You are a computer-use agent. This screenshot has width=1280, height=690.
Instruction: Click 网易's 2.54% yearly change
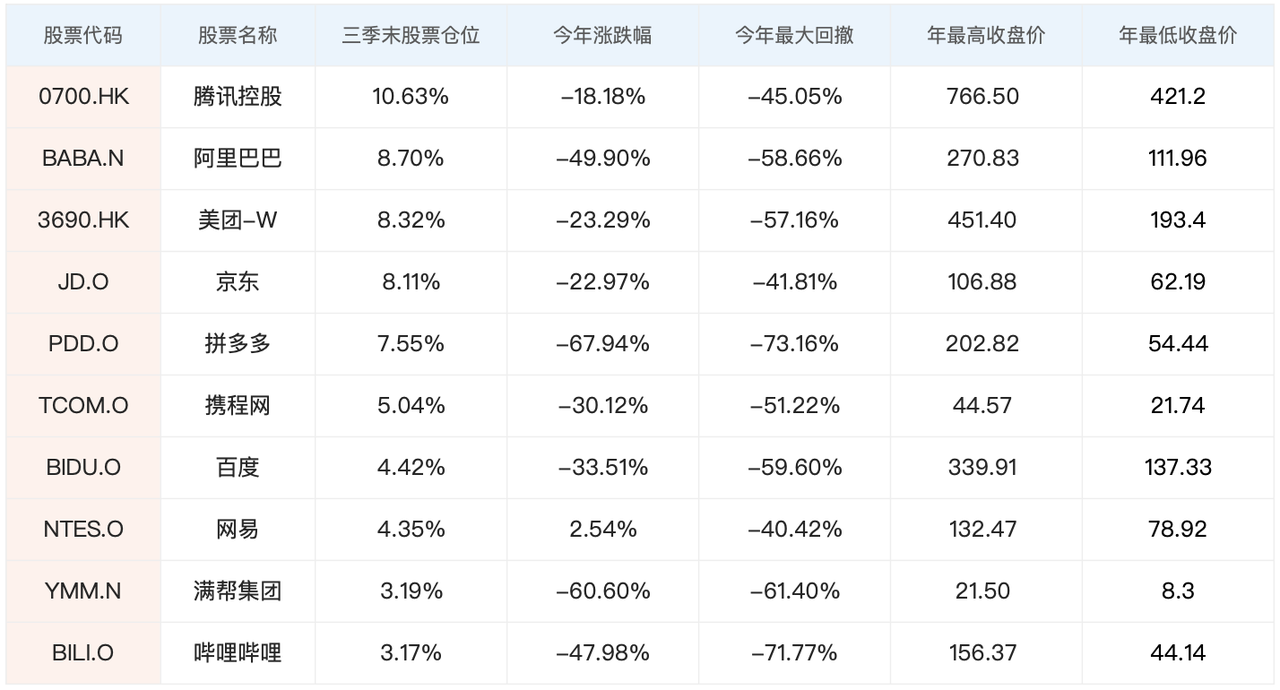tap(602, 529)
